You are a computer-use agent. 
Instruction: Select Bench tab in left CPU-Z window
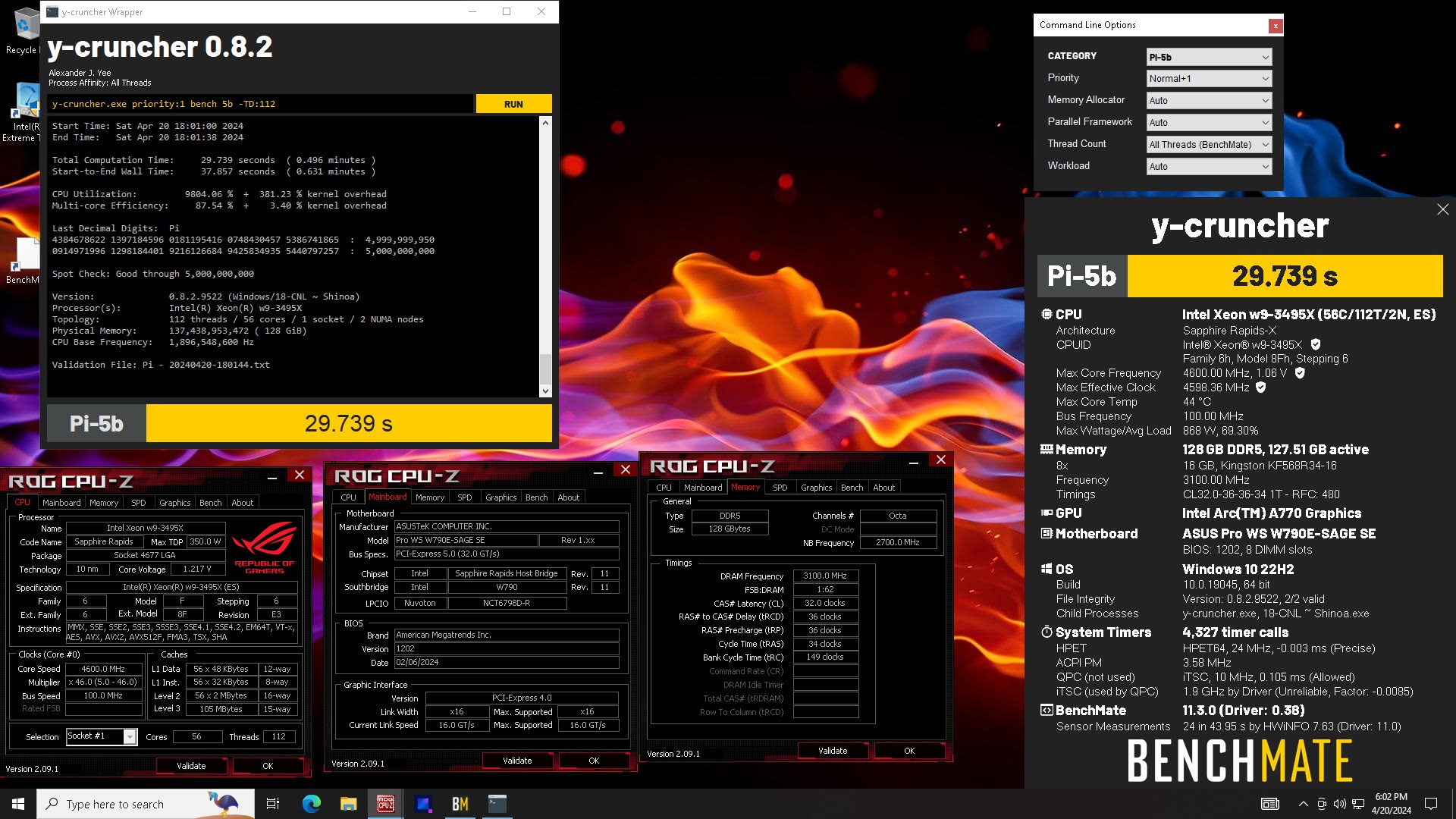click(x=211, y=503)
